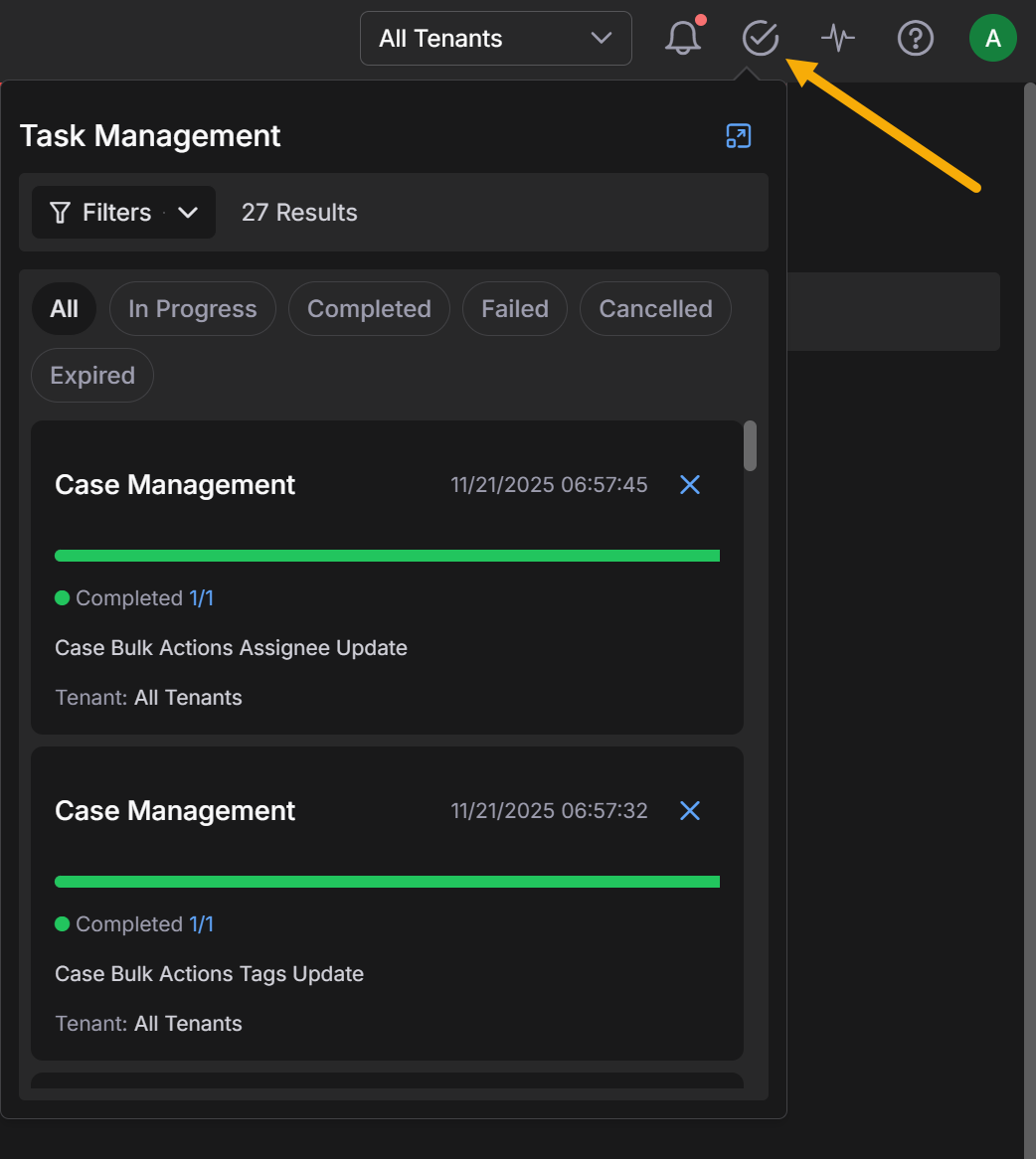This screenshot has width=1036, height=1159.
Task: Click the 1/1 count on Assignee Update task
Action: click(x=202, y=598)
